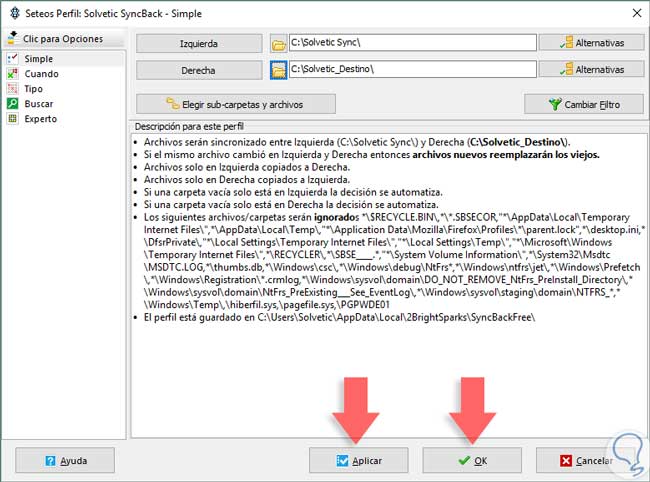
Task: Edit the C:\Solvetic Sync\ path field
Action: tap(412, 42)
